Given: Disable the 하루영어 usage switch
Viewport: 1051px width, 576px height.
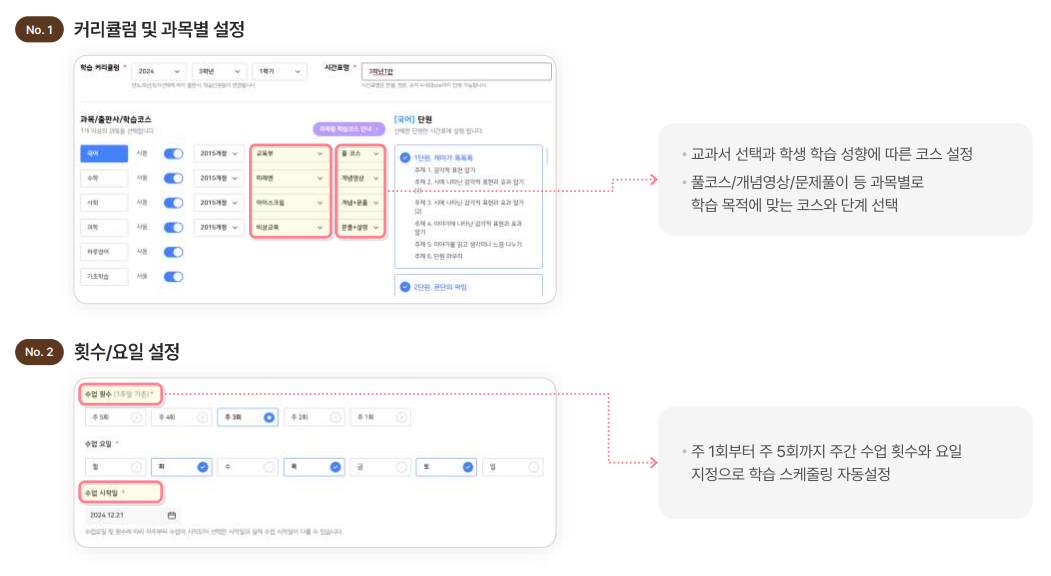Looking at the screenshot, I should [173, 252].
